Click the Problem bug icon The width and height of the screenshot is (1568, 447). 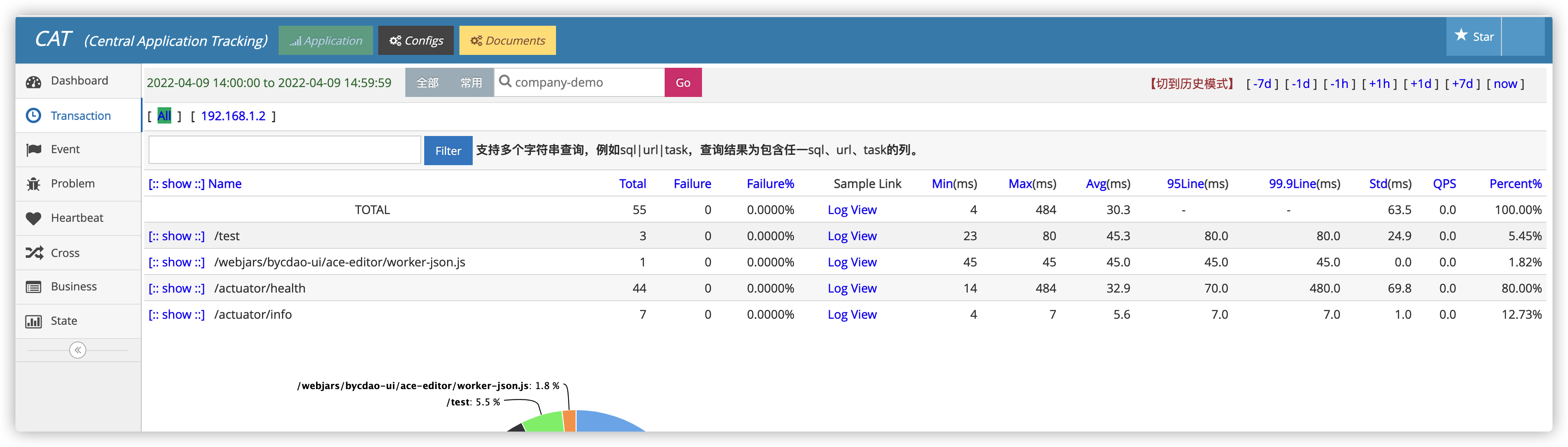coord(33,184)
